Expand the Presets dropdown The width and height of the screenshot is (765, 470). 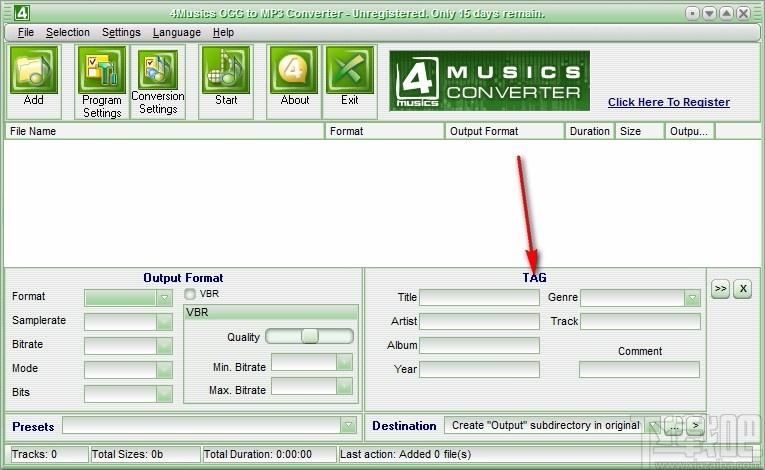348,425
